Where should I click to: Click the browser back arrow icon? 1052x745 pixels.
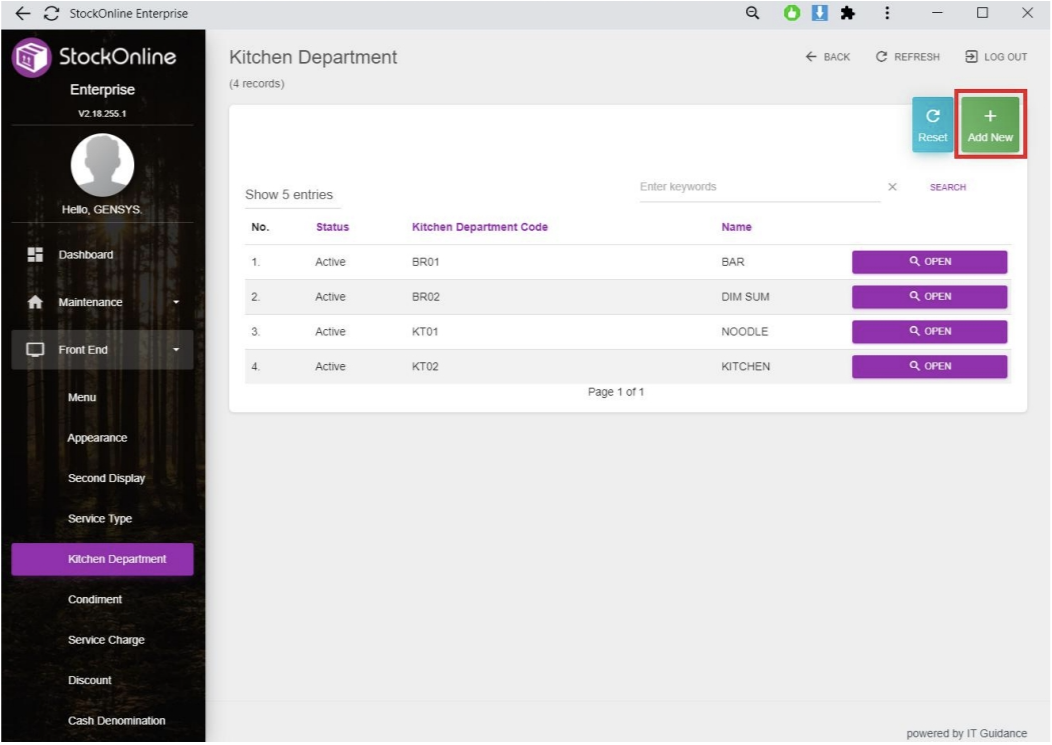point(22,14)
